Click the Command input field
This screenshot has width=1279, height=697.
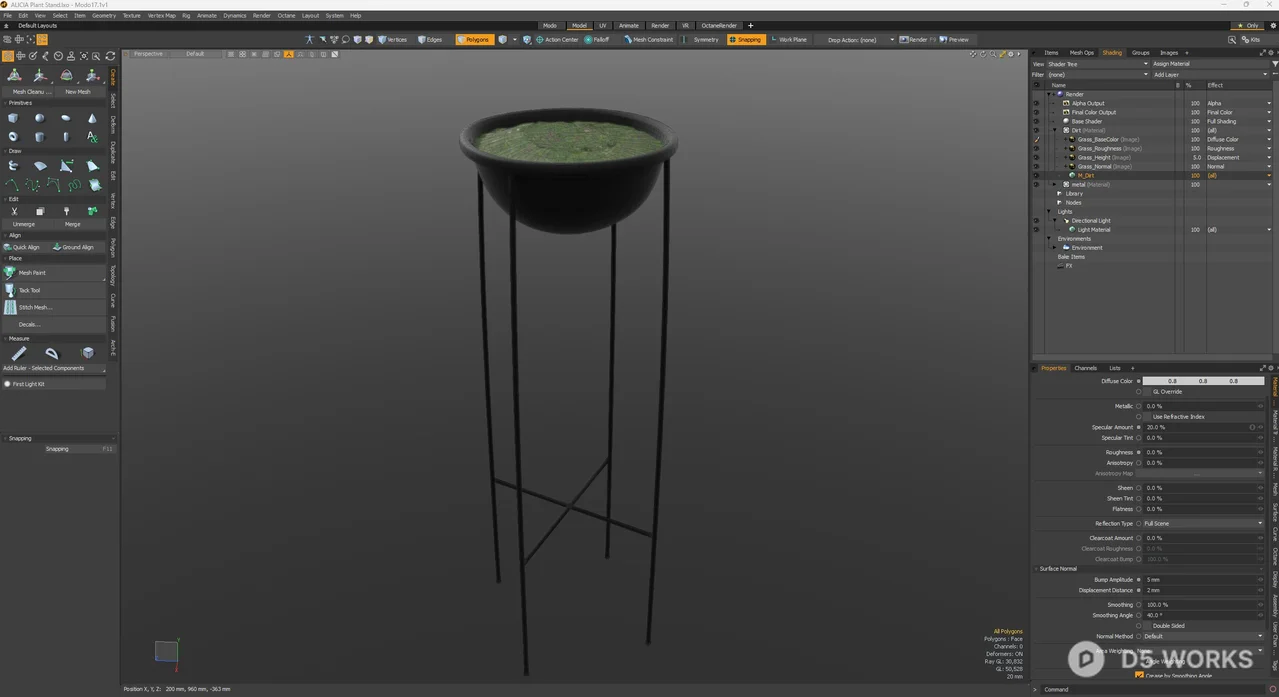(1154, 690)
